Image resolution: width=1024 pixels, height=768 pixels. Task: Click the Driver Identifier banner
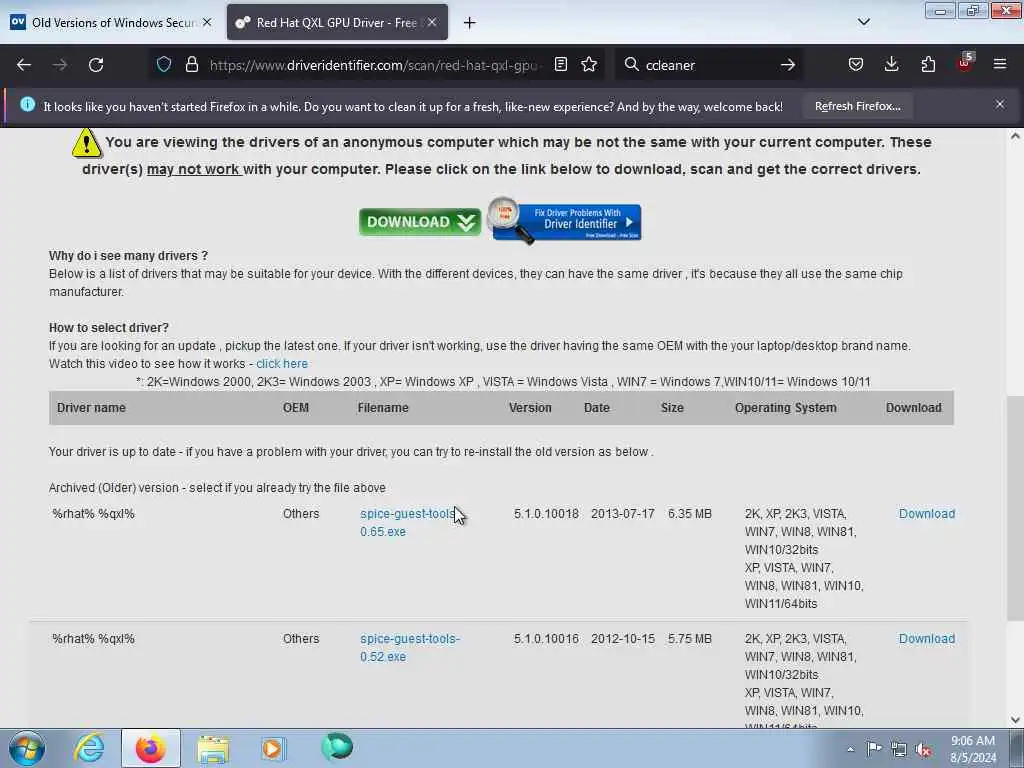point(566,221)
